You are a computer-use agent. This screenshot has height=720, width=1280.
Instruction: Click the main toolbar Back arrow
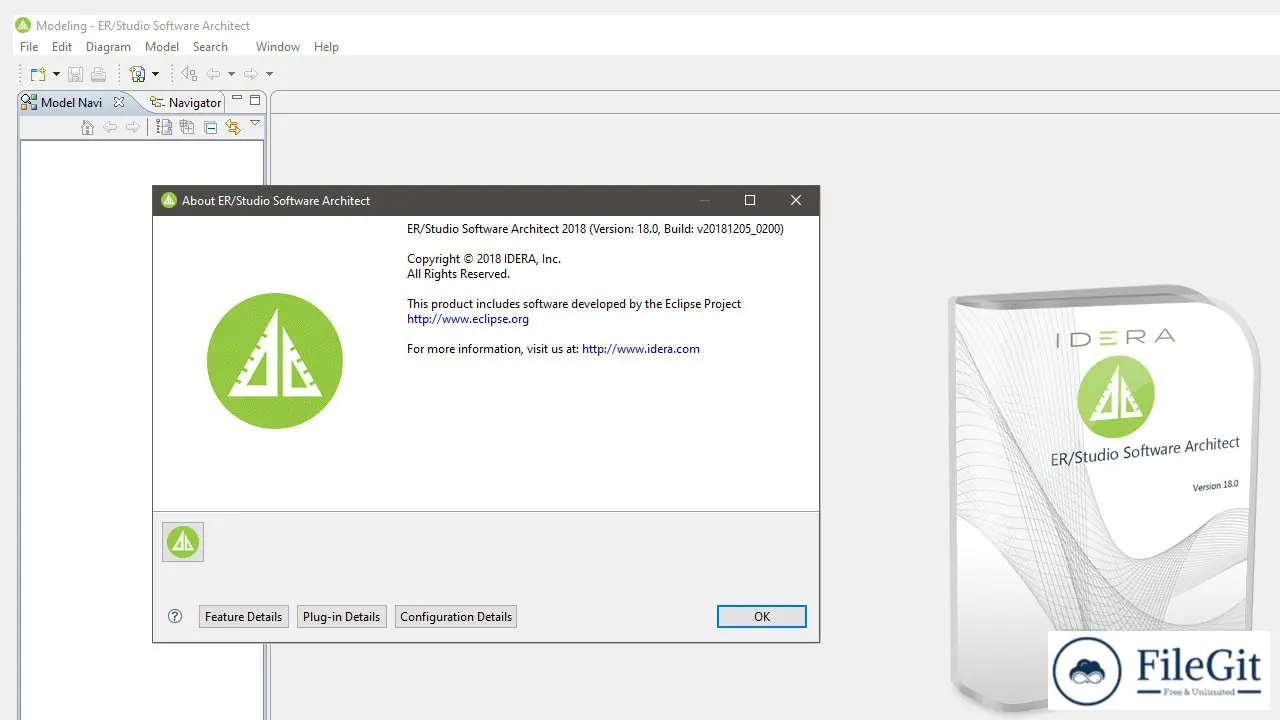(x=213, y=74)
